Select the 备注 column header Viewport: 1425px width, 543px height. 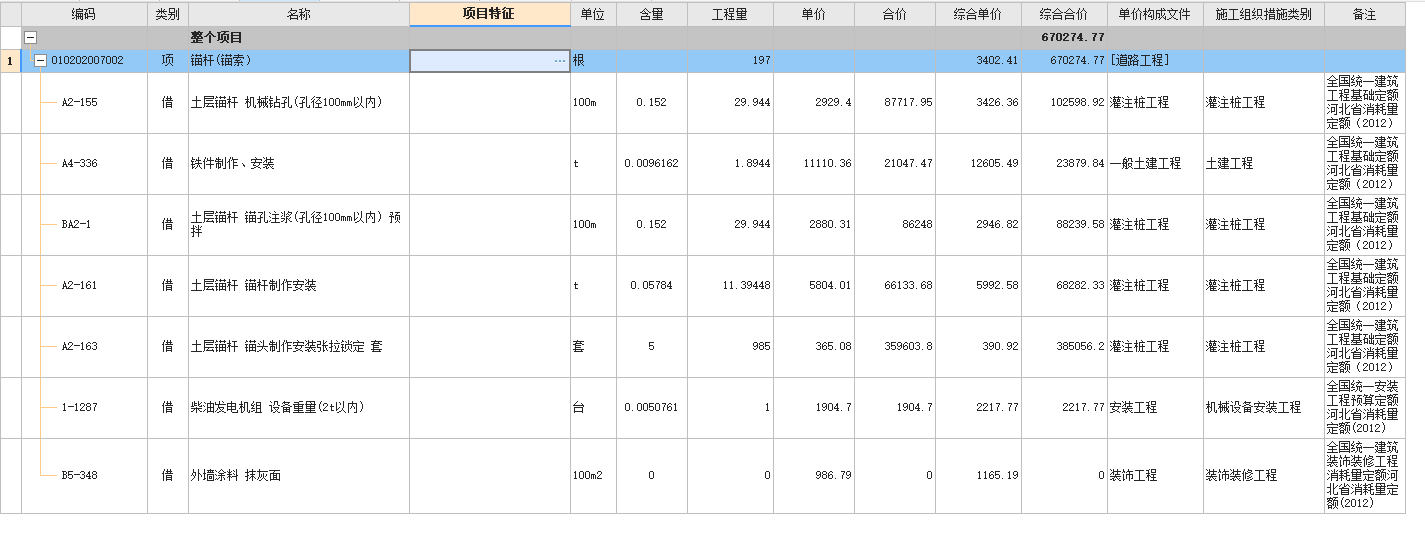[x=1363, y=15]
